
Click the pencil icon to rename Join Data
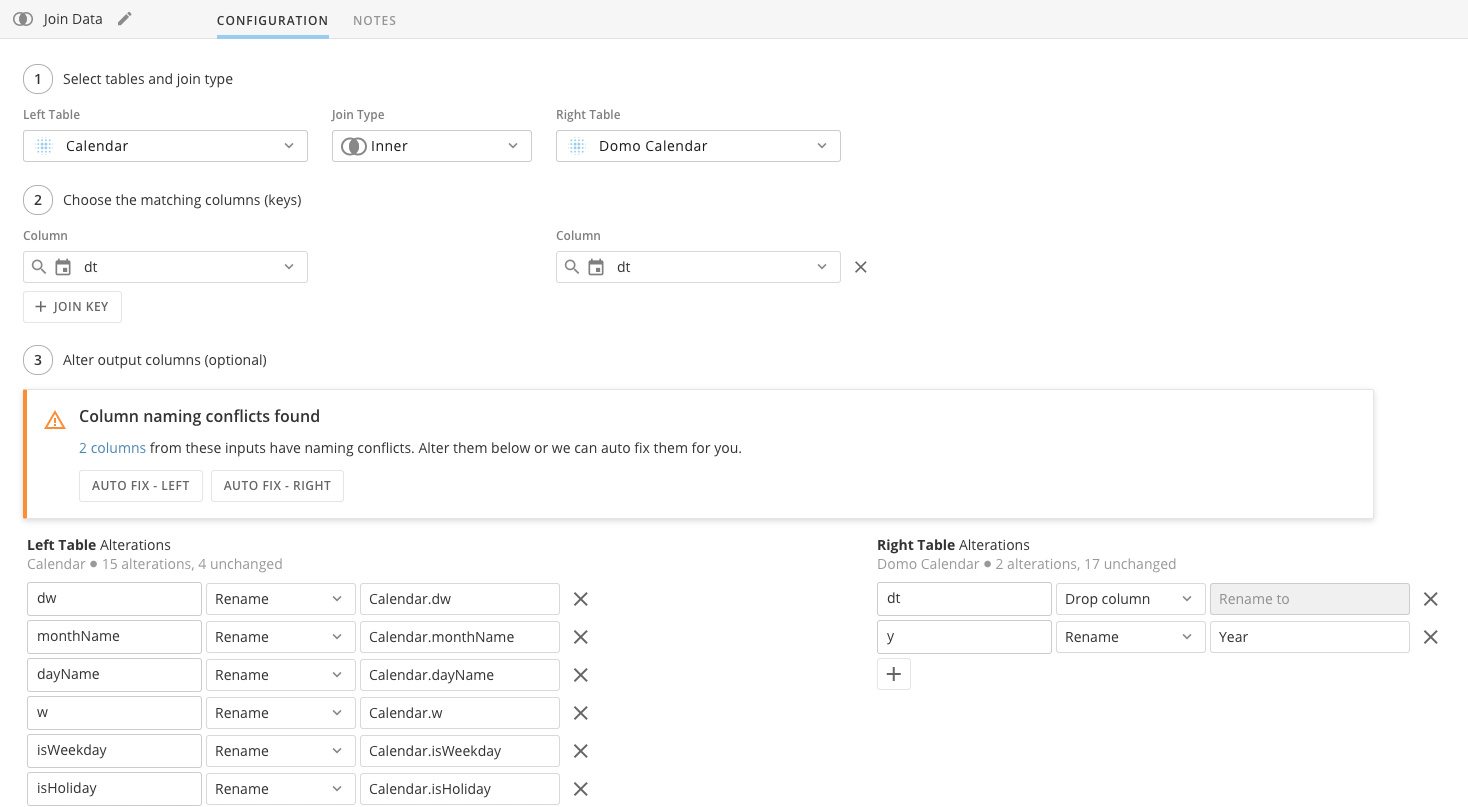(x=125, y=19)
